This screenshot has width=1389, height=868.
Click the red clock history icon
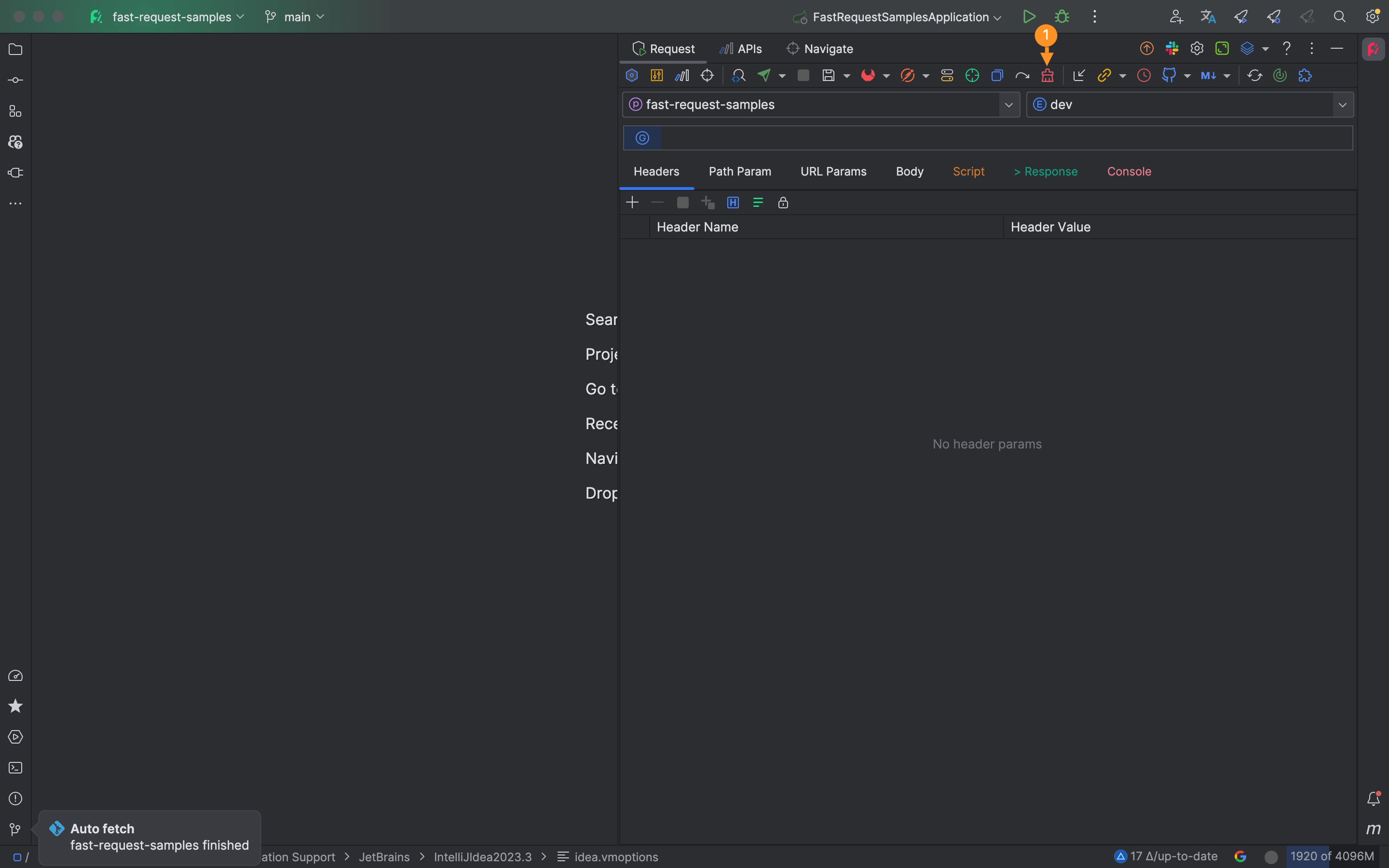pyautogui.click(x=1144, y=76)
